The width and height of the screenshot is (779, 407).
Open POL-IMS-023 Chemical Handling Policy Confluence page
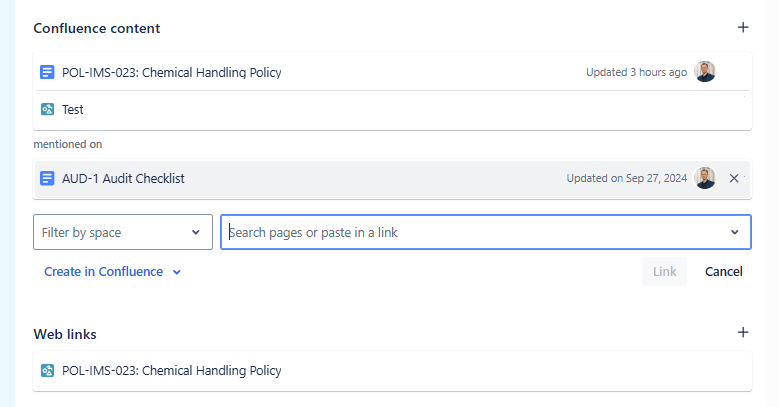tap(171, 73)
